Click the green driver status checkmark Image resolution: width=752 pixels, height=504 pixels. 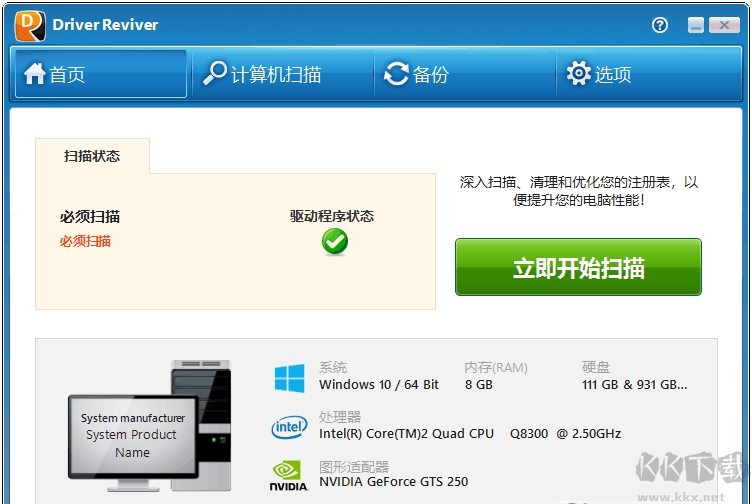coord(334,241)
